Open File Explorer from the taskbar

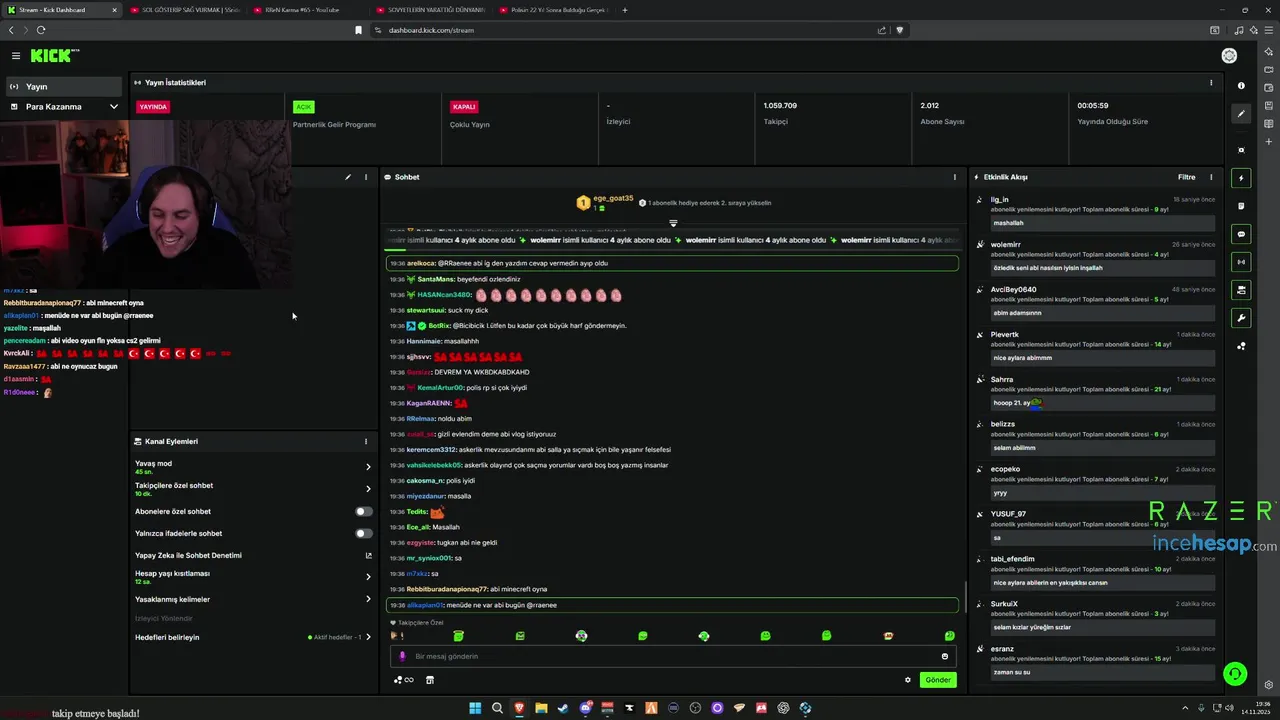click(x=541, y=708)
